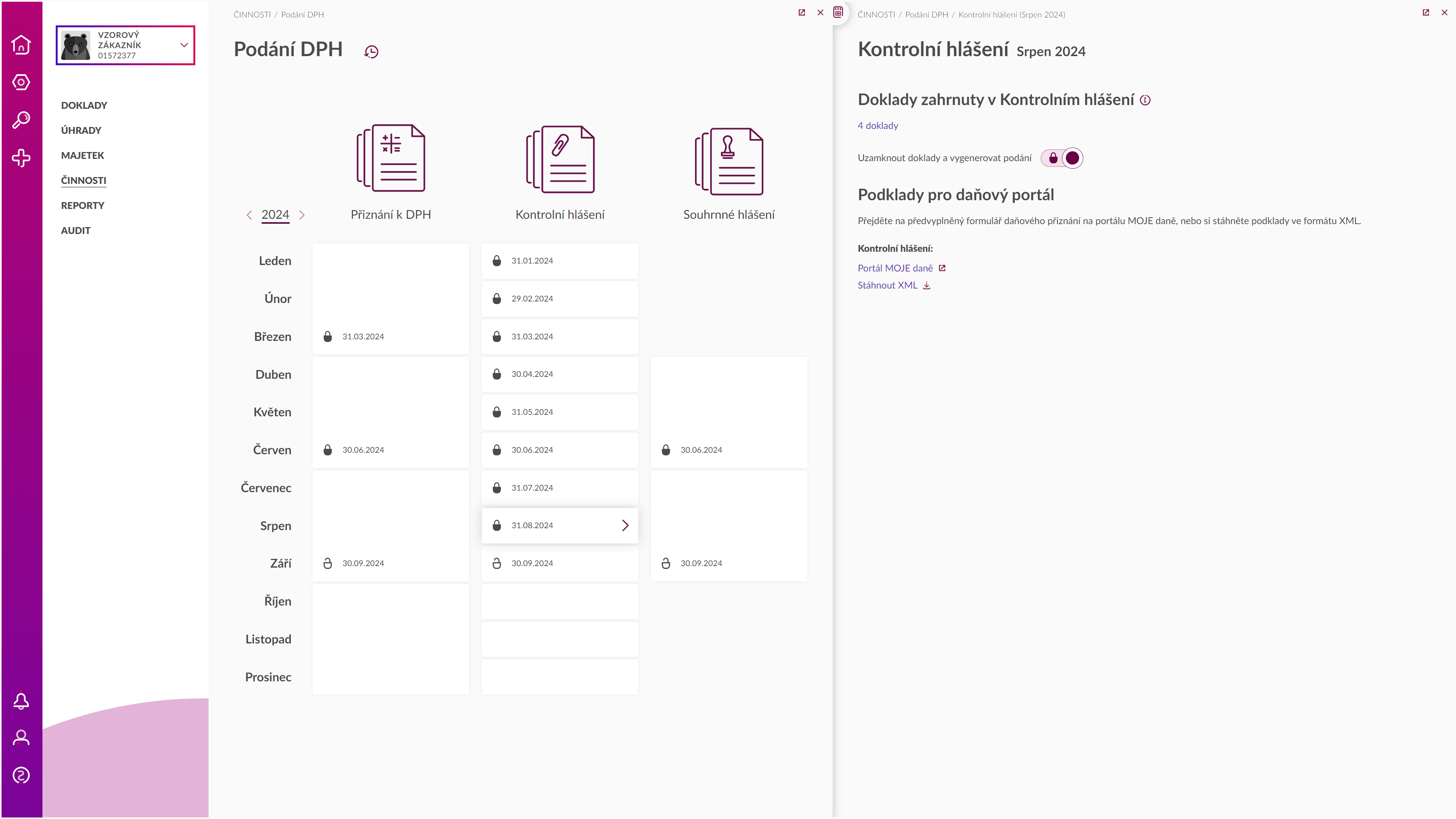Open Portál MOJE daně link
1456x819 pixels.
coord(895,268)
